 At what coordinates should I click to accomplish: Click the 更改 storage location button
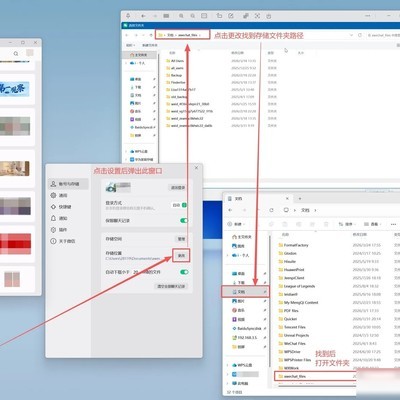click(x=181, y=255)
